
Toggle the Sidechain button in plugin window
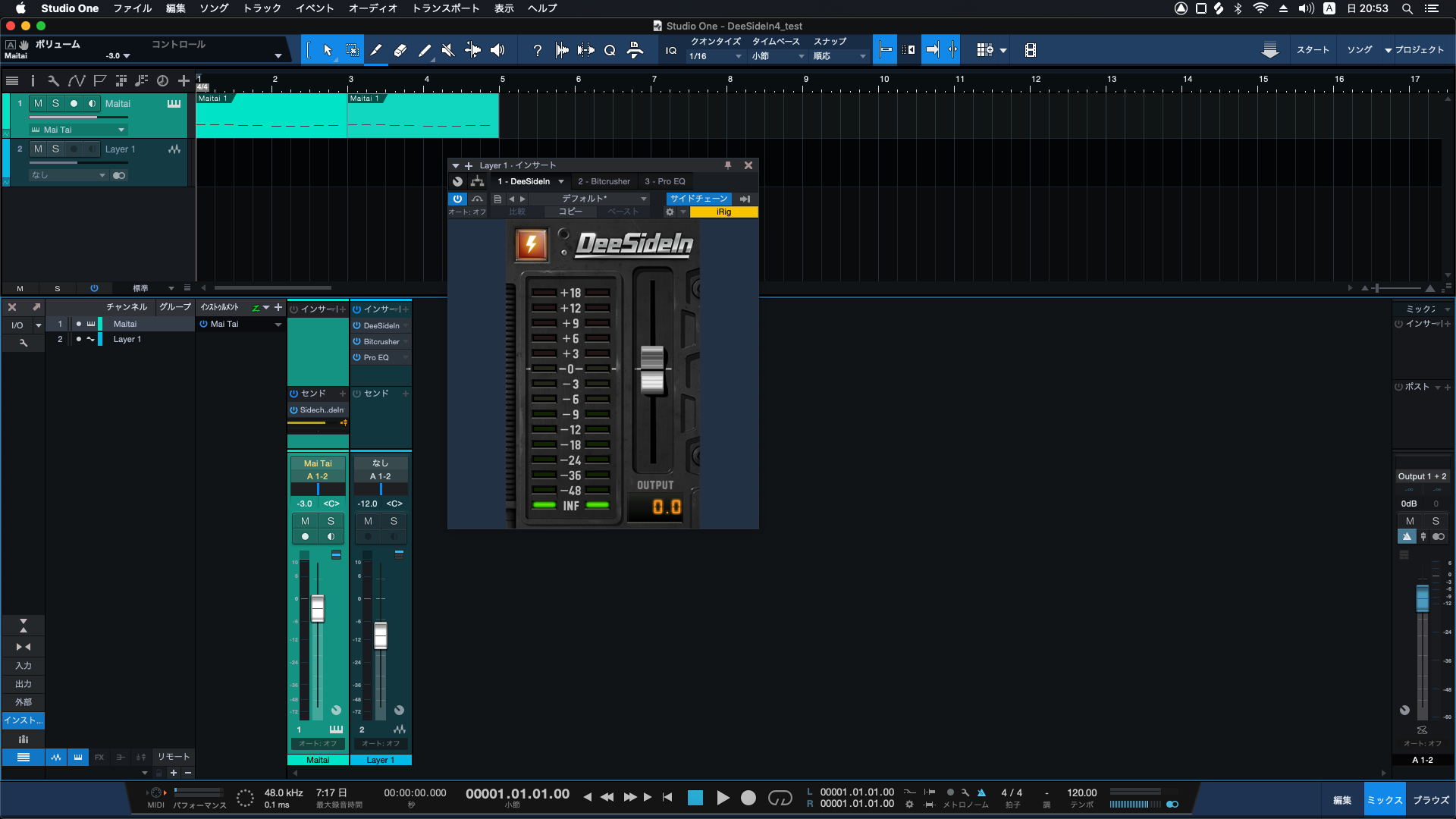(x=698, y=199)
